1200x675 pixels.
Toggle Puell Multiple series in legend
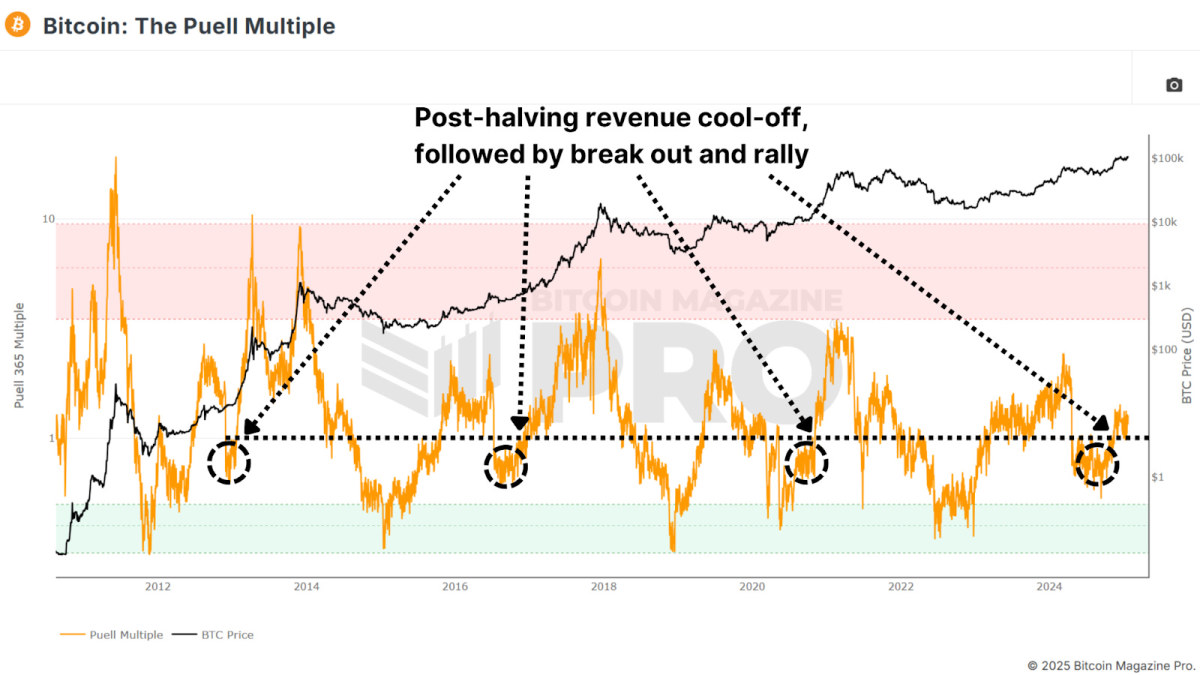click(126, 634)
